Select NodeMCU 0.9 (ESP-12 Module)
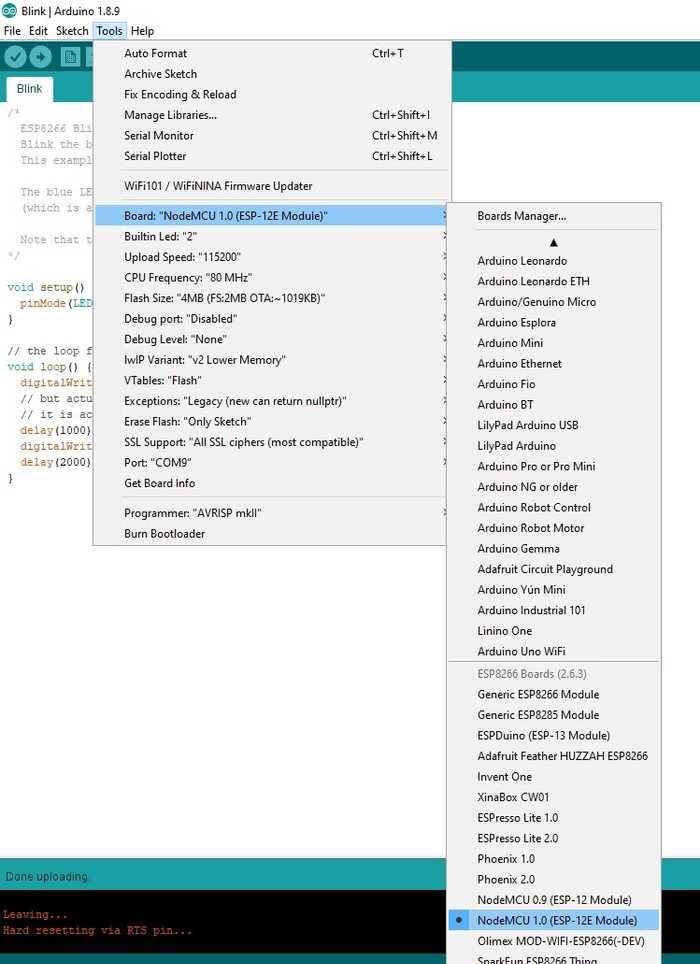Image resolution: width=700 pixels, height=964 pixels. pos(554,900)
